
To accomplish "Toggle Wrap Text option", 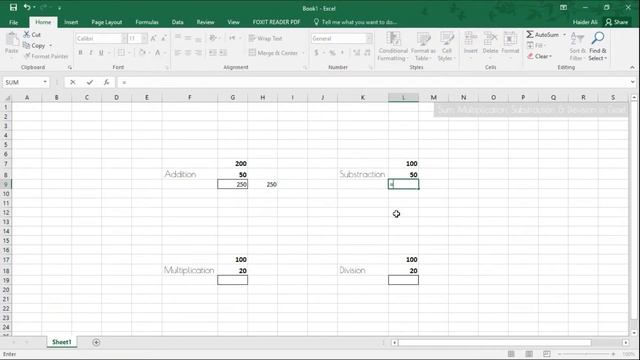I will pyautogui.click(x=265, y=38).
